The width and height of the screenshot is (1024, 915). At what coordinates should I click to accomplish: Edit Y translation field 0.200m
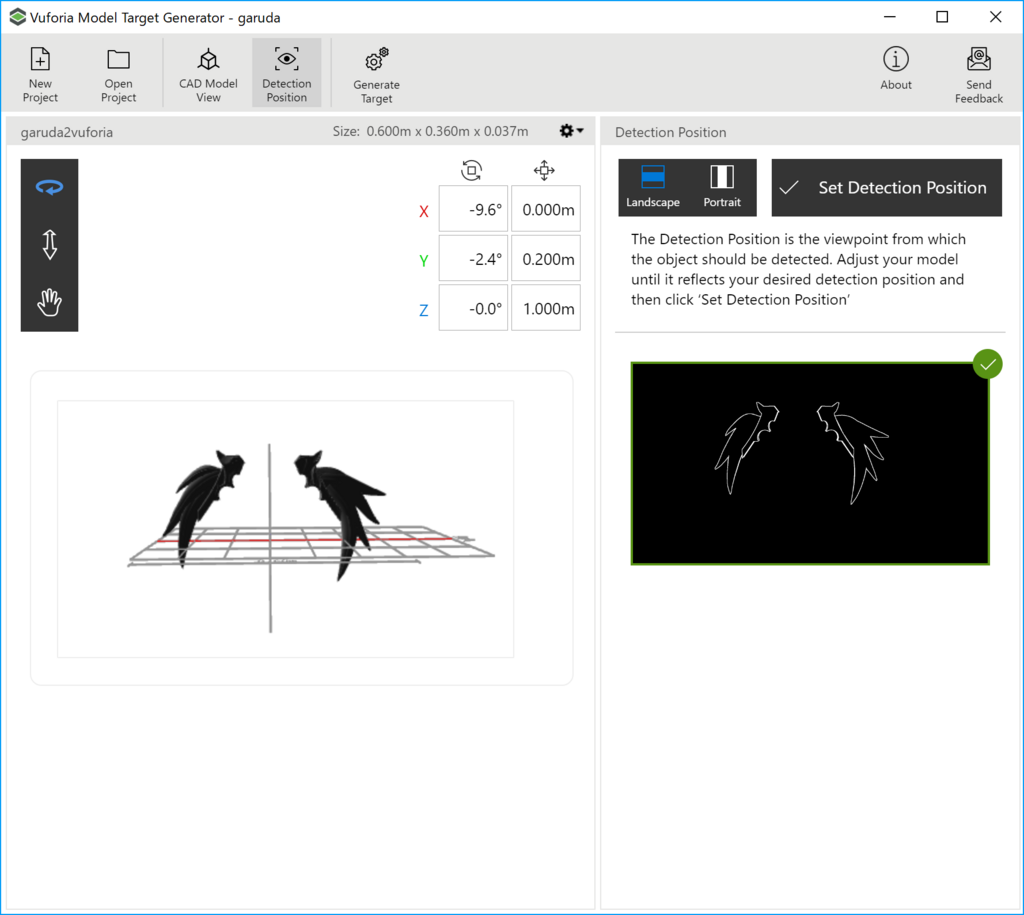point(546,259)
